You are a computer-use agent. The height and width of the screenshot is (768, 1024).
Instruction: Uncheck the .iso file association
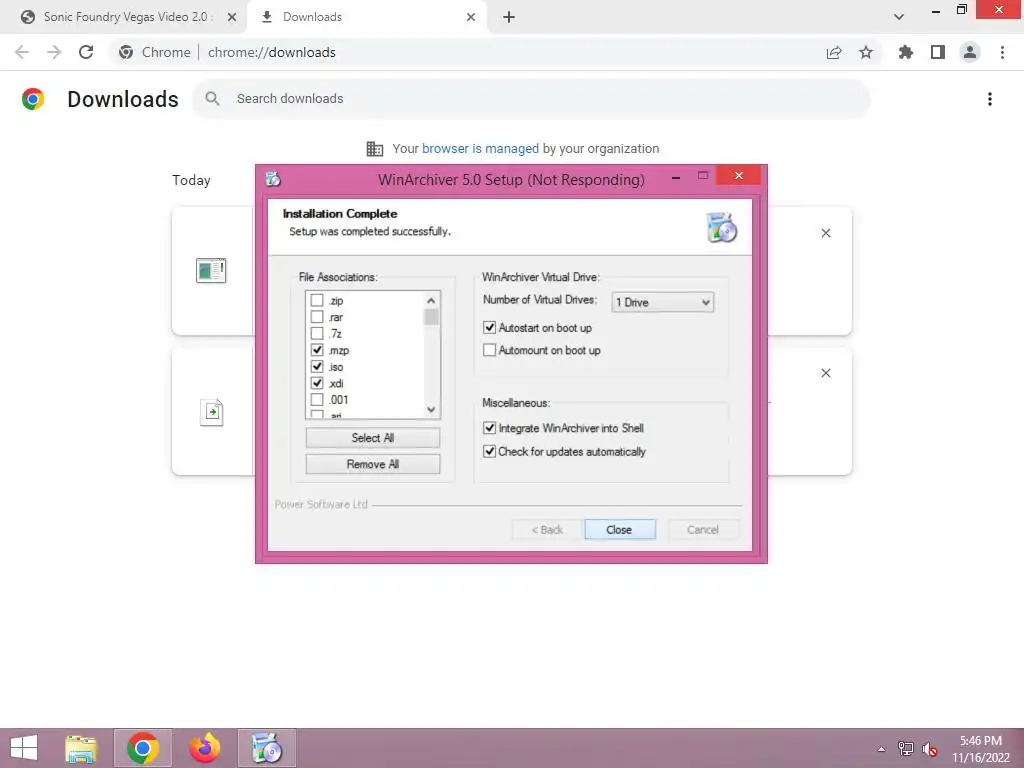coord(317,366)
